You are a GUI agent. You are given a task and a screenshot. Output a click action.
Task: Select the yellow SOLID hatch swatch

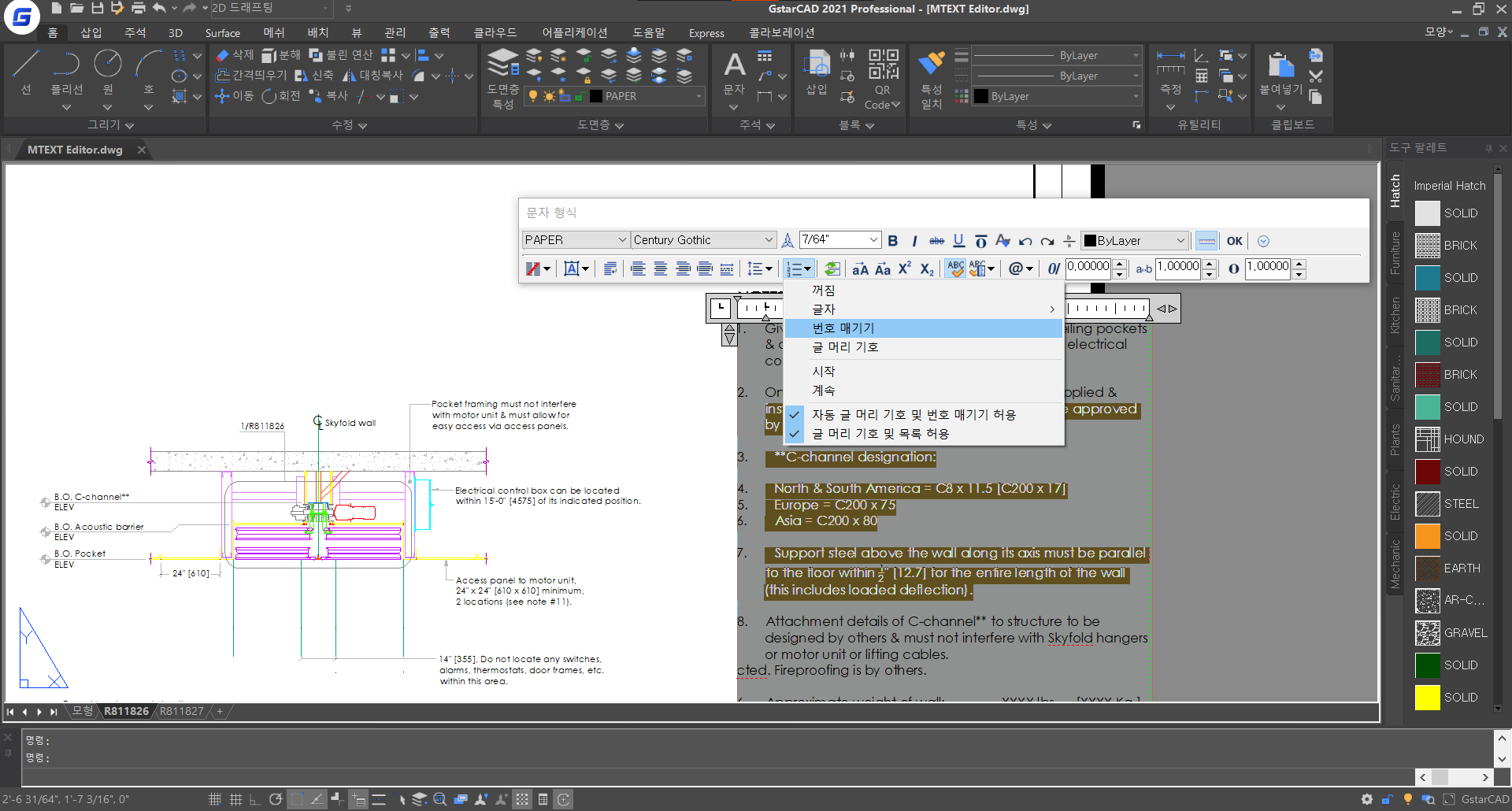point(1428,698)
